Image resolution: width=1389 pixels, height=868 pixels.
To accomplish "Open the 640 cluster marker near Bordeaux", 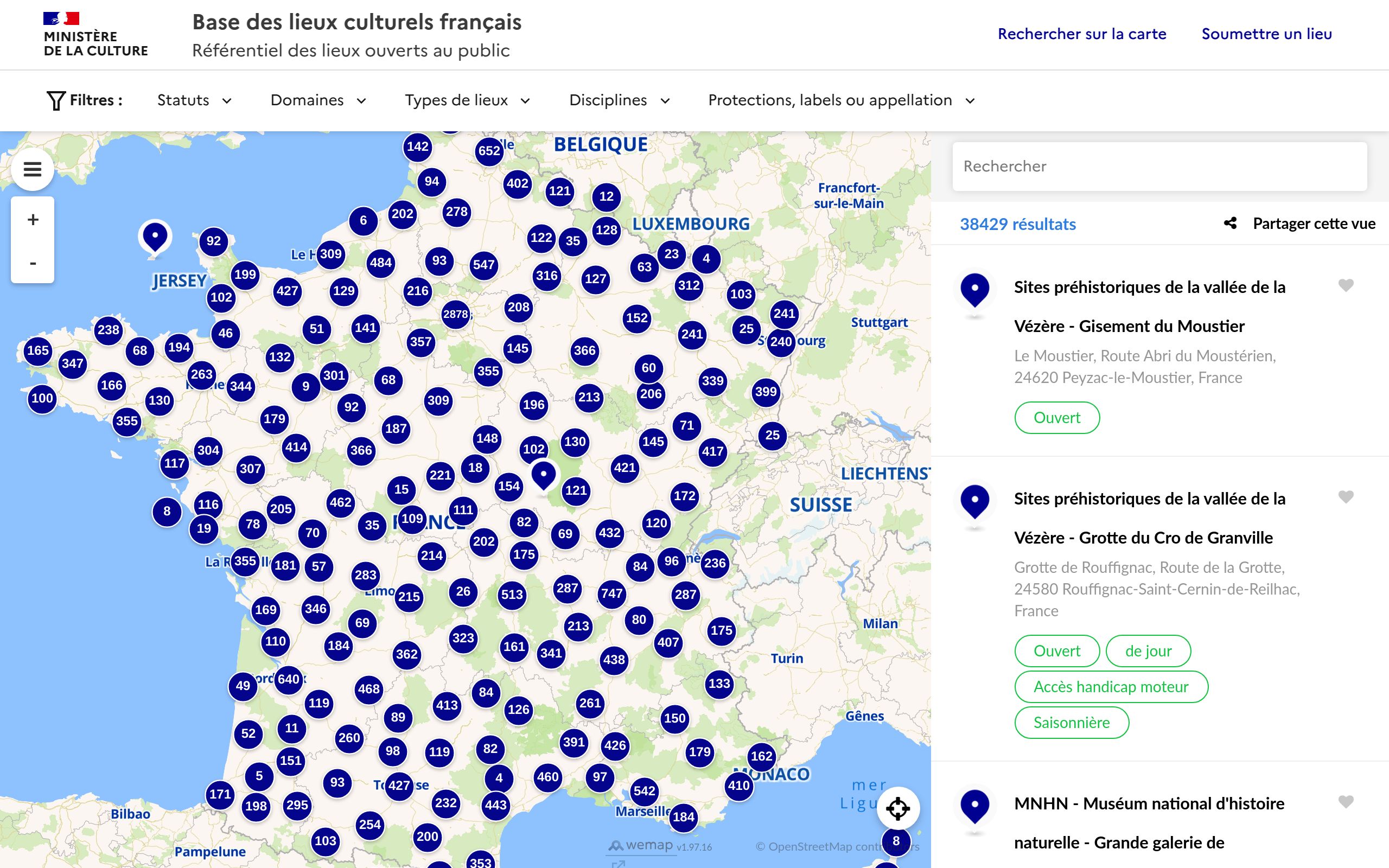I will point(288,679).
